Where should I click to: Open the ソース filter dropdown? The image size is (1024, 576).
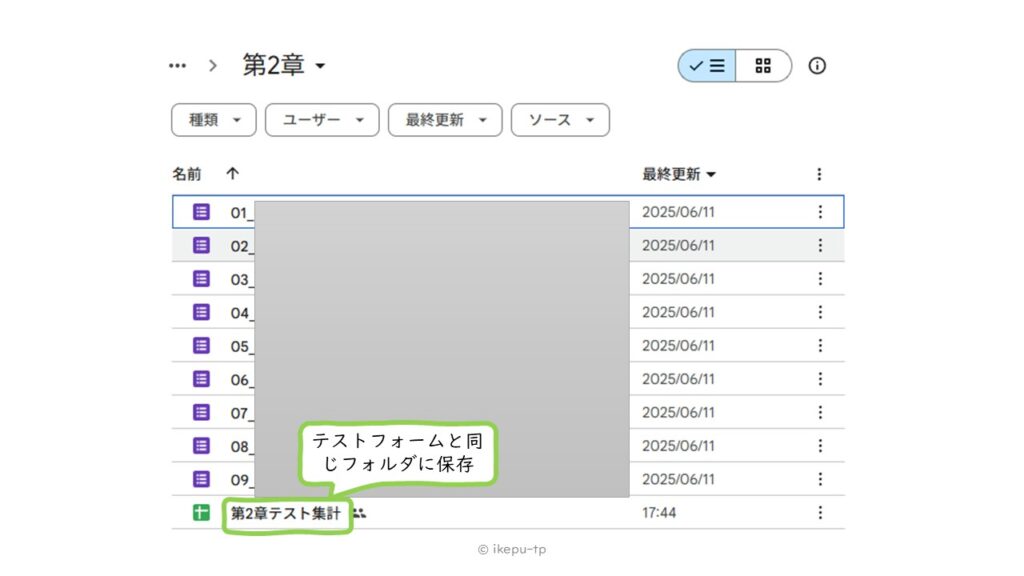559,120
